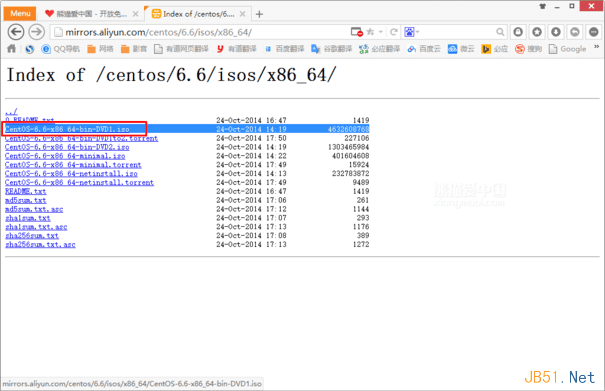This screenshot has height=391, width=605.
Task: Click the reload page icon
Action: tap(394, 32)
